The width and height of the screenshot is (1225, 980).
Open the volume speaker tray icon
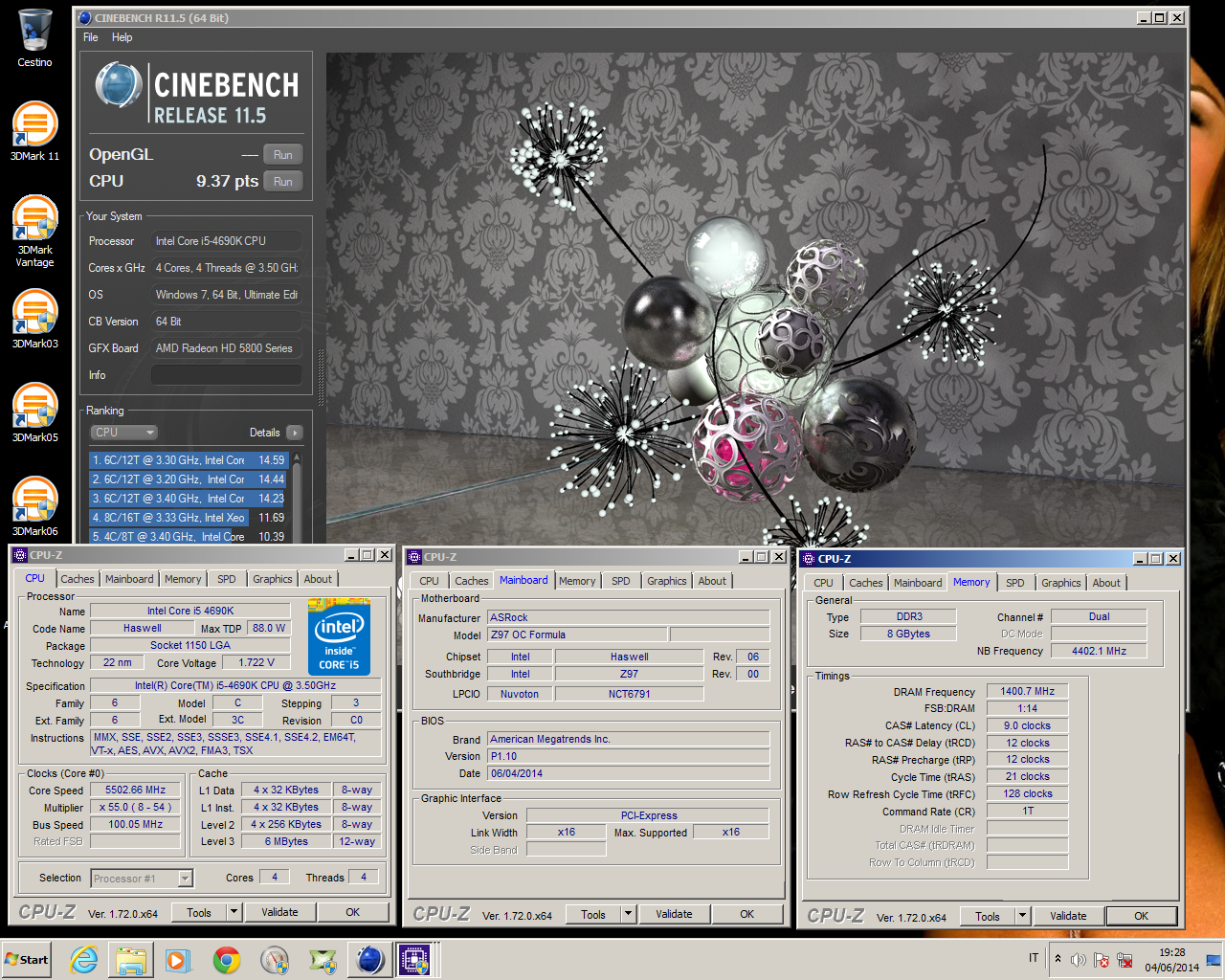click(x=1079, y=960)
